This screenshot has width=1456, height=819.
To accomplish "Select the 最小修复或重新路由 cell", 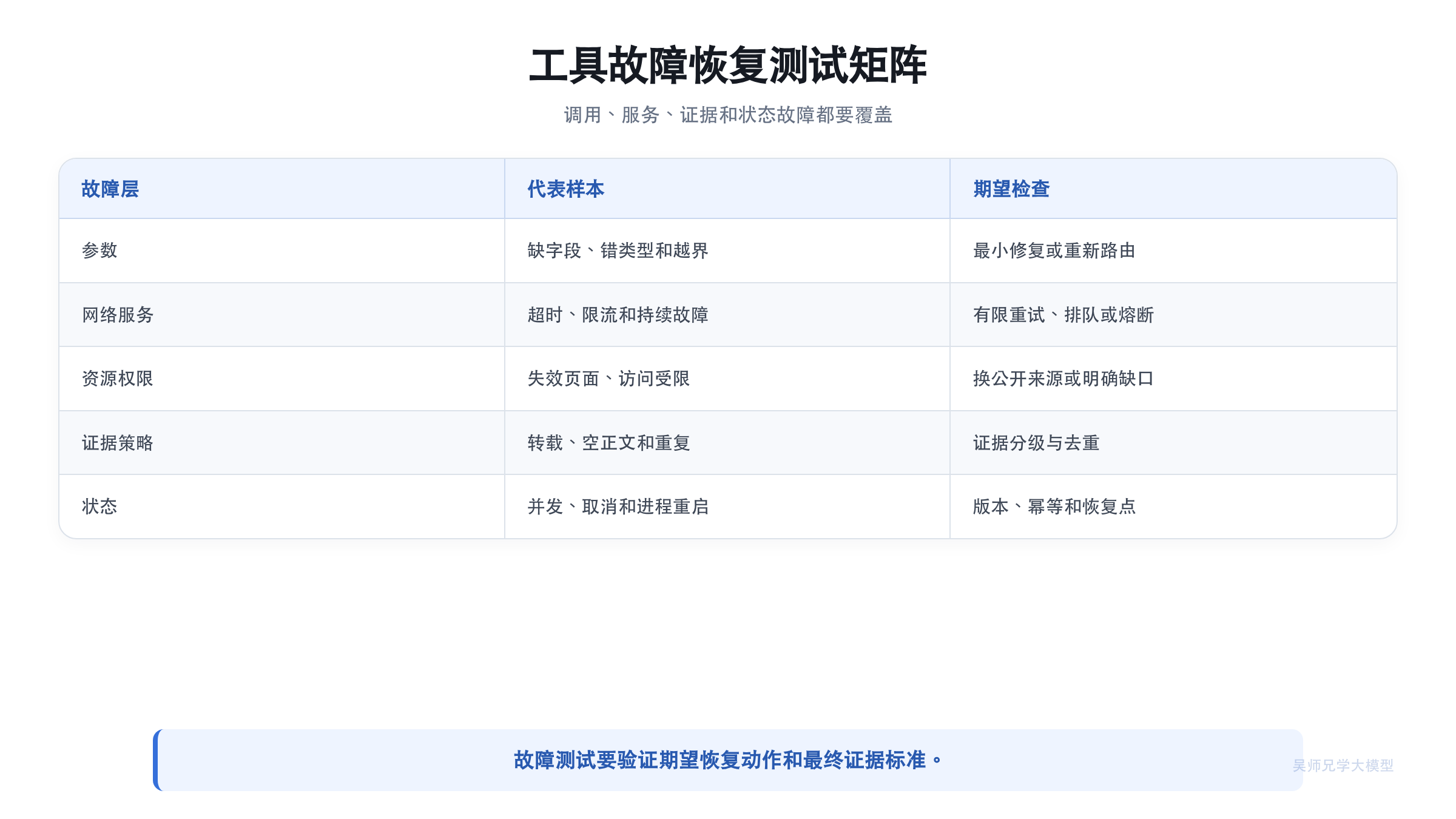I will click(1173, 251).
